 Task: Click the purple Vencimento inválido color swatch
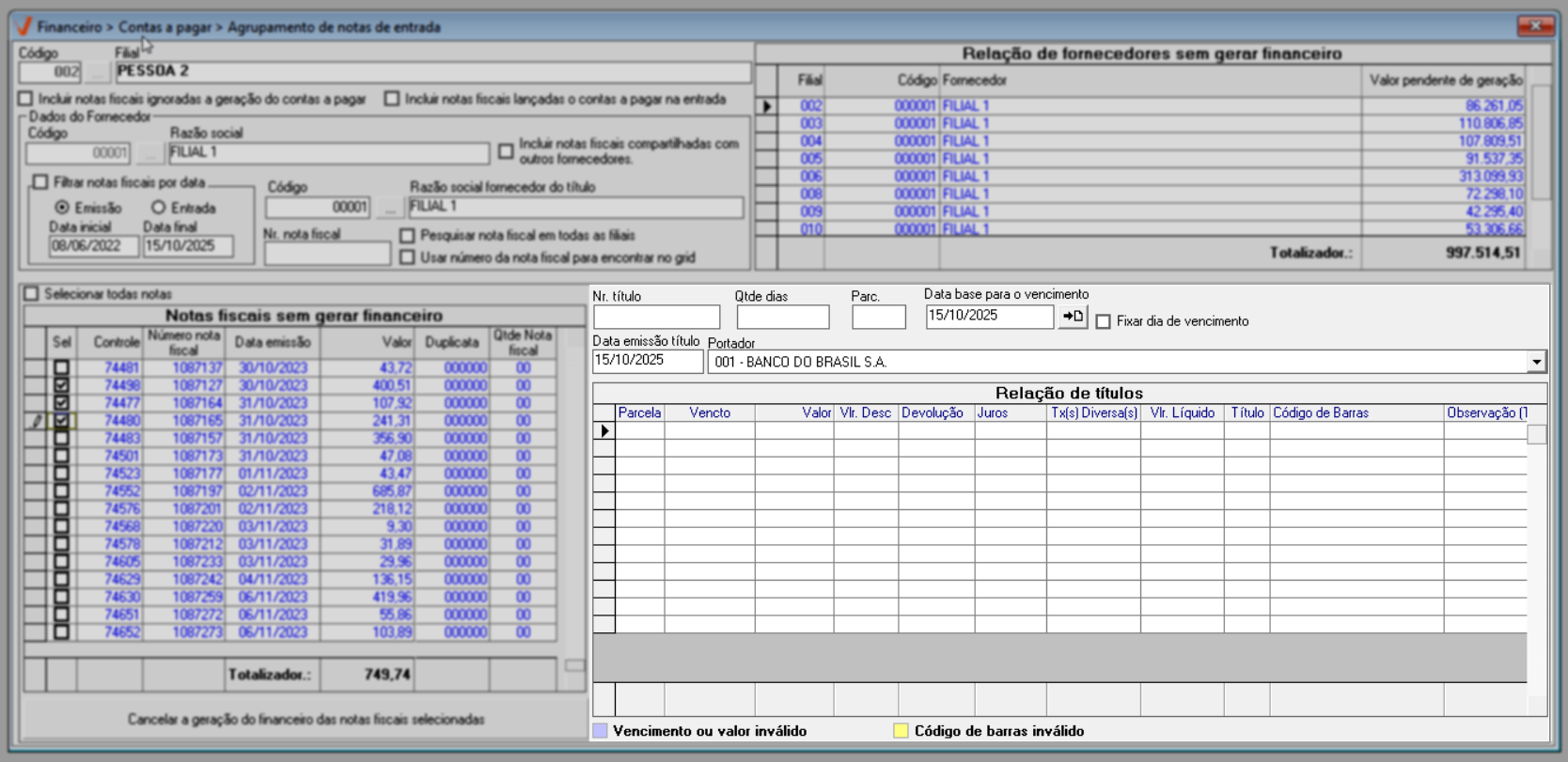(600, 731)
